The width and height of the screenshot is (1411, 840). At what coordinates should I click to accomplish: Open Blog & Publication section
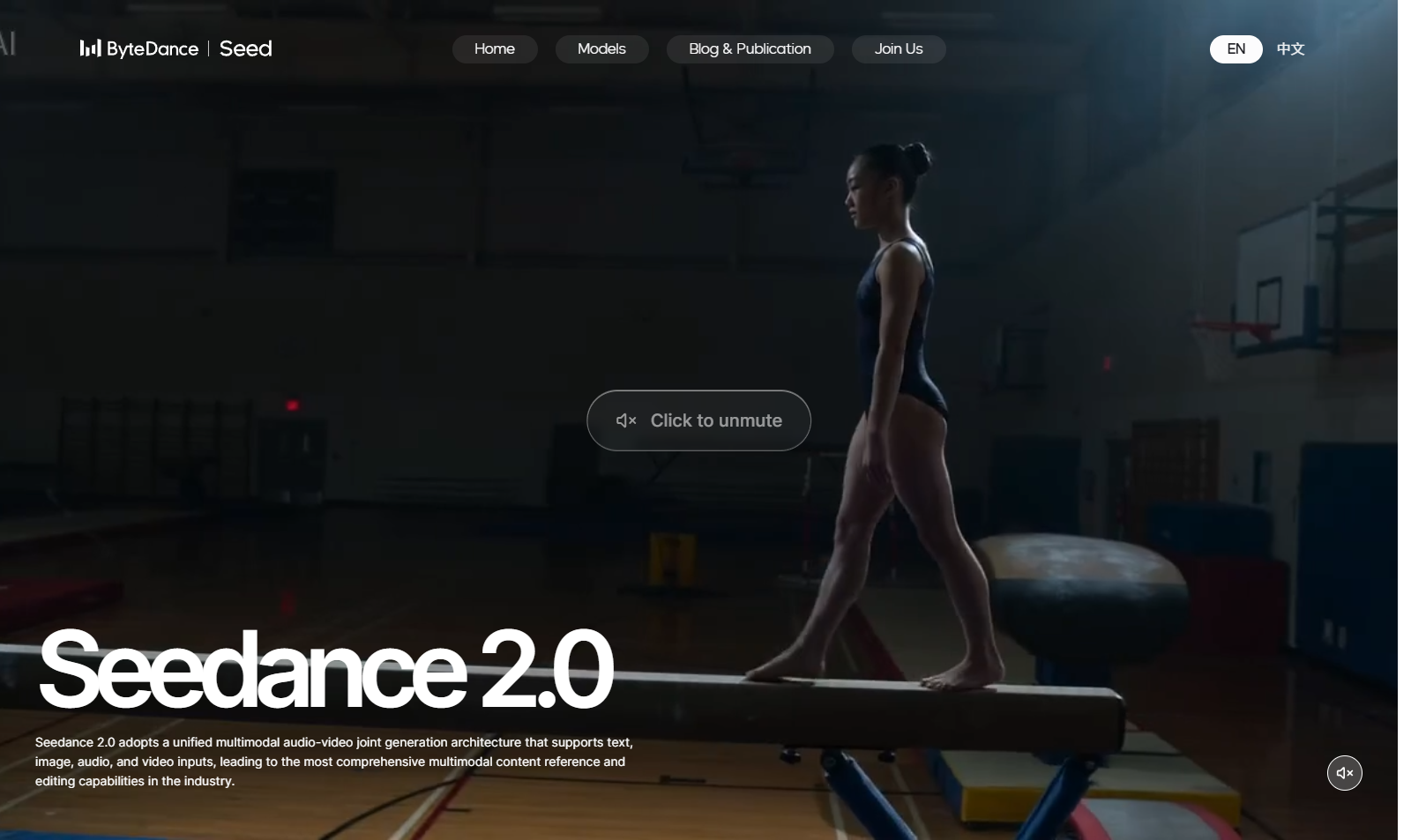(x=750, y=49)
